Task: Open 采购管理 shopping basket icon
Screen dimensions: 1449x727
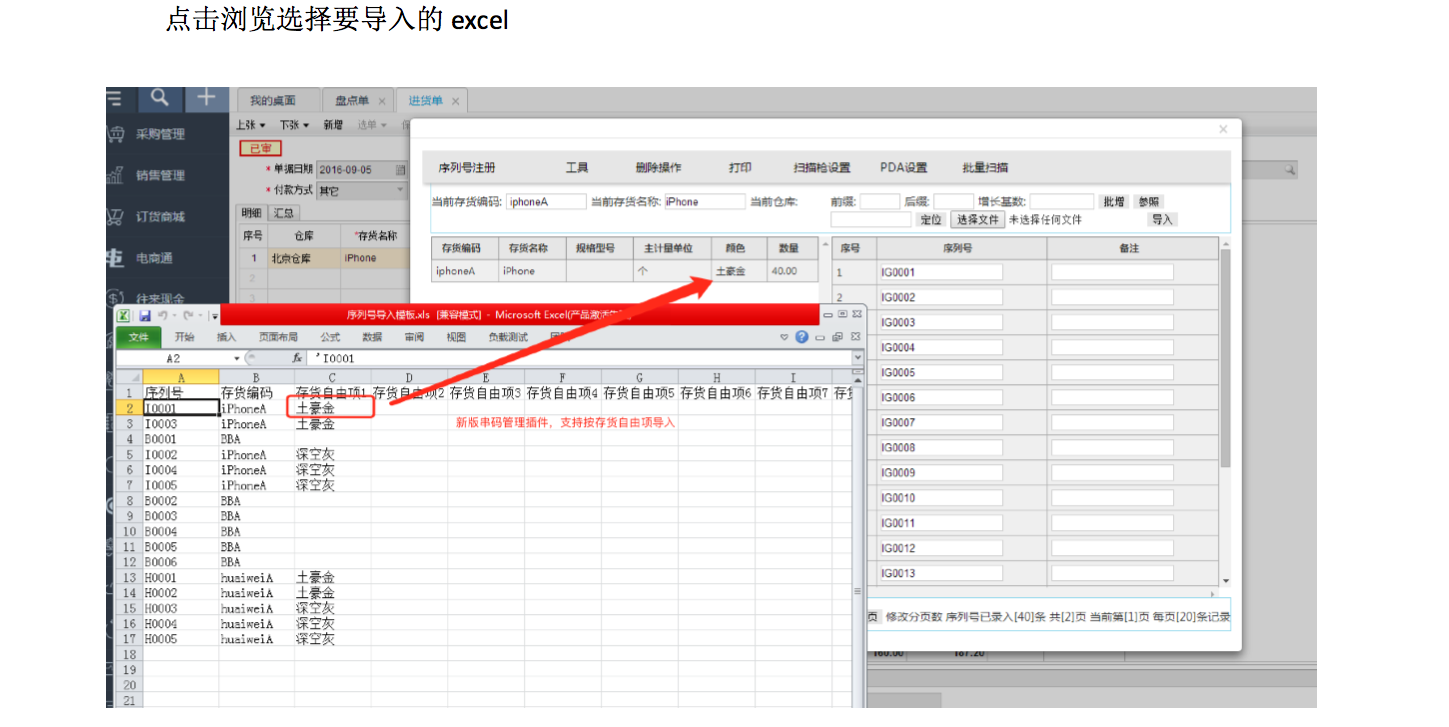Action: point(116,134)
